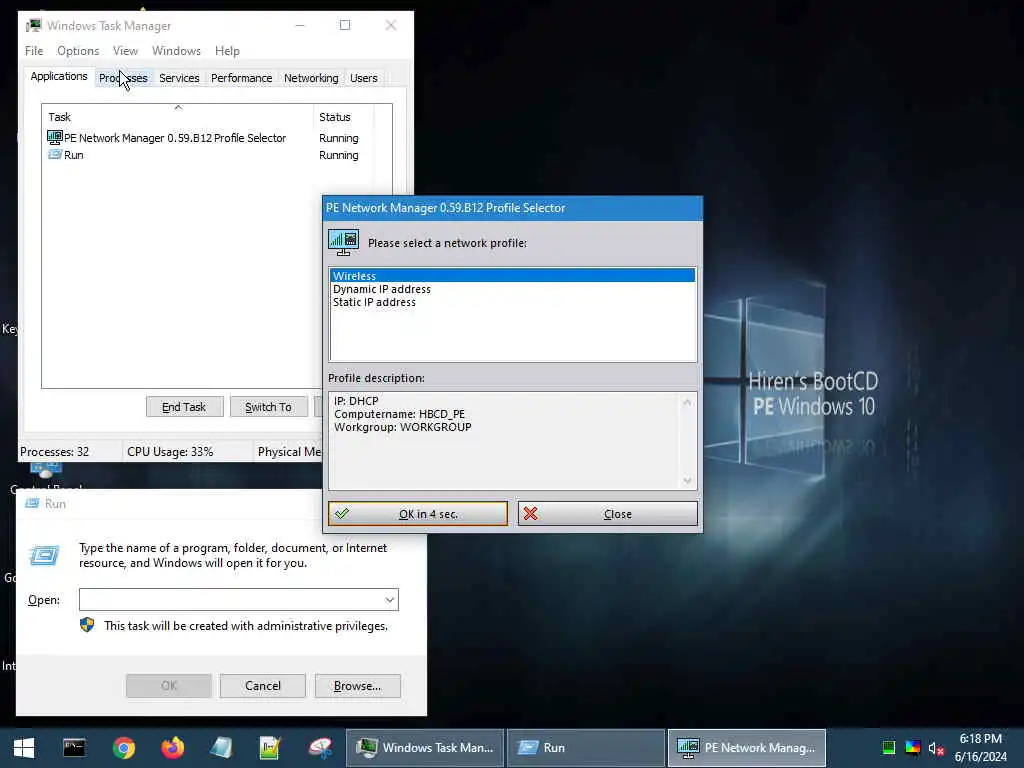Click the volume muted tray icon
The height and width of the screenshot is (768, 1024).
pos(936,748)
